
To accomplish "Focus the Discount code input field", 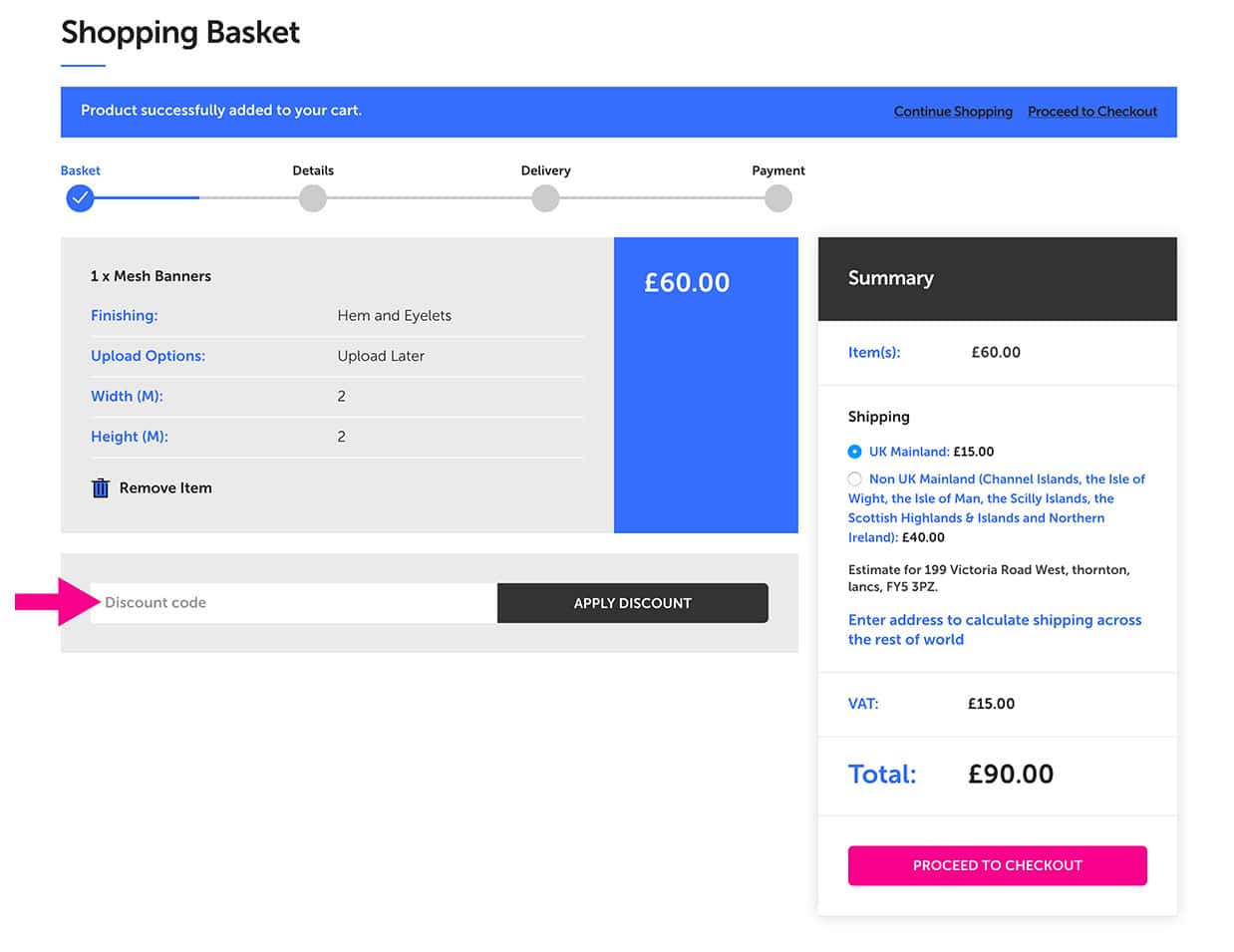I will (294, 603).
